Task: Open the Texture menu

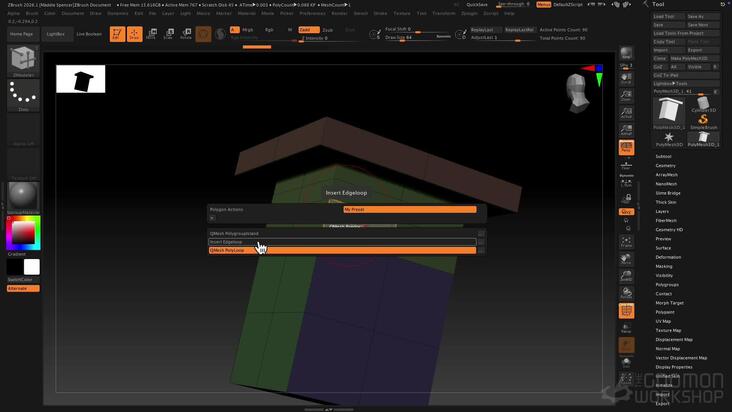Action: pos(401,14)
